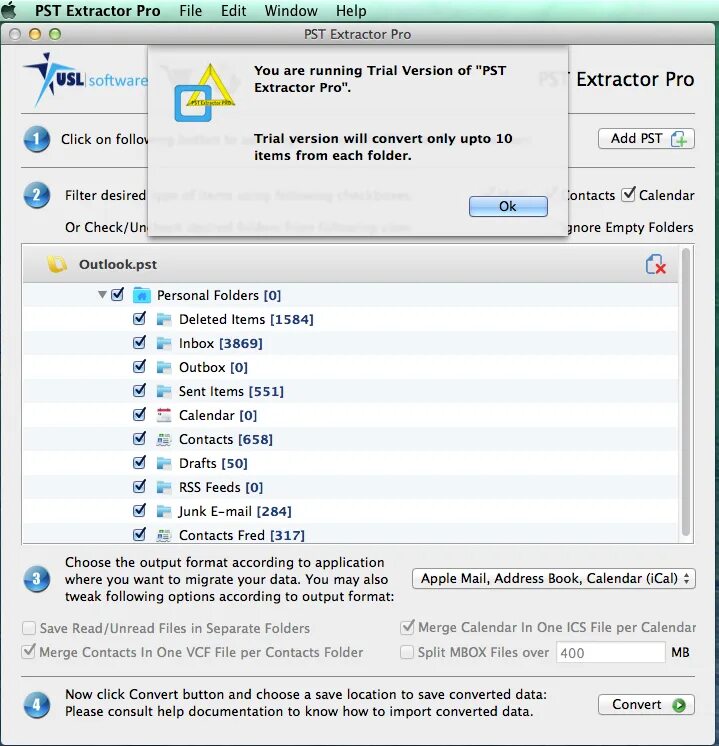The image size is (719, 746).
Task: Toggle the Calendar filter checkbox
Action: tap(629, 194)
